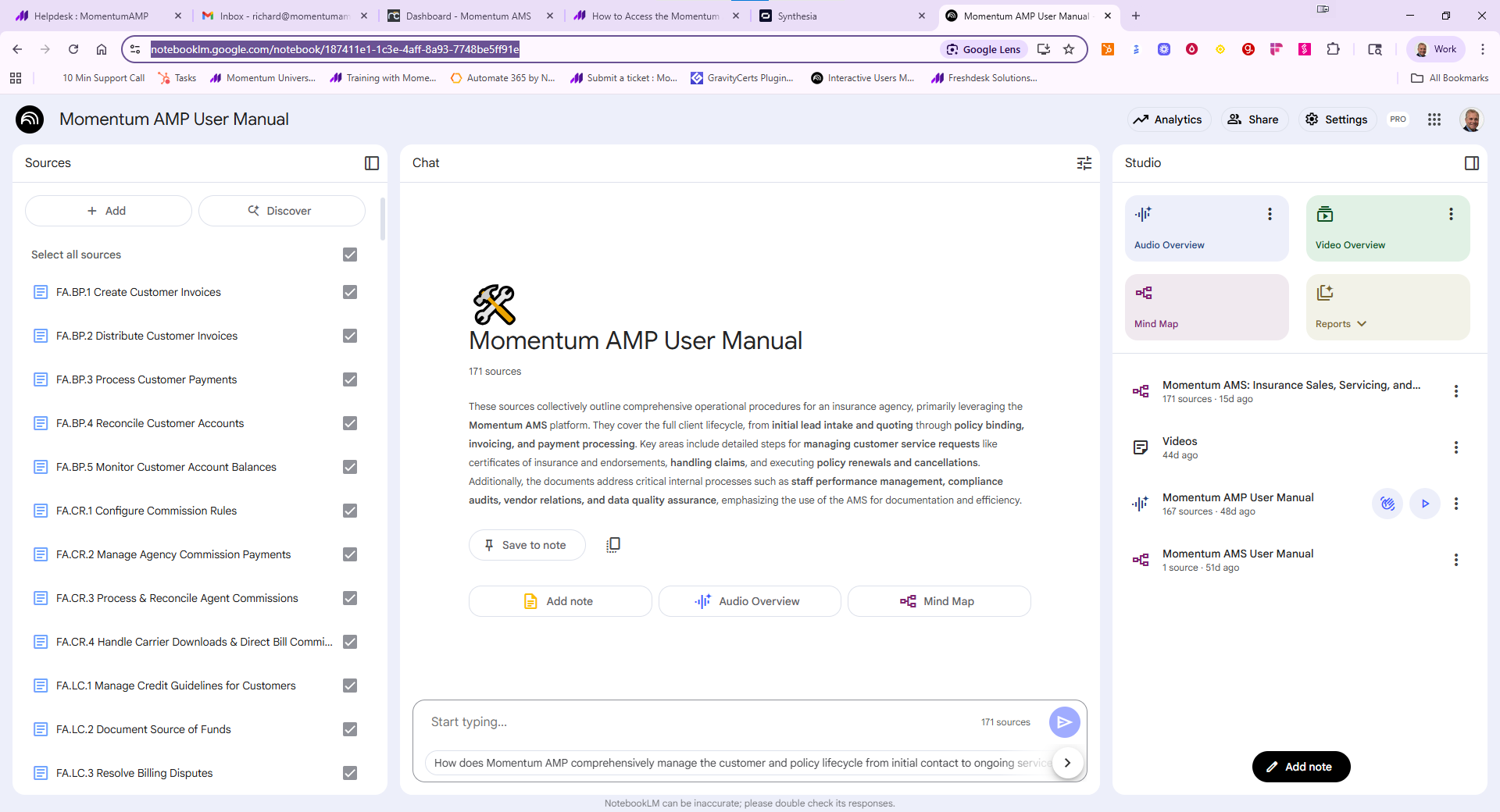Collapse the Sources panel icon
Image resolution: width=1500 pixels, height=812 pixels.
[372, 163]
